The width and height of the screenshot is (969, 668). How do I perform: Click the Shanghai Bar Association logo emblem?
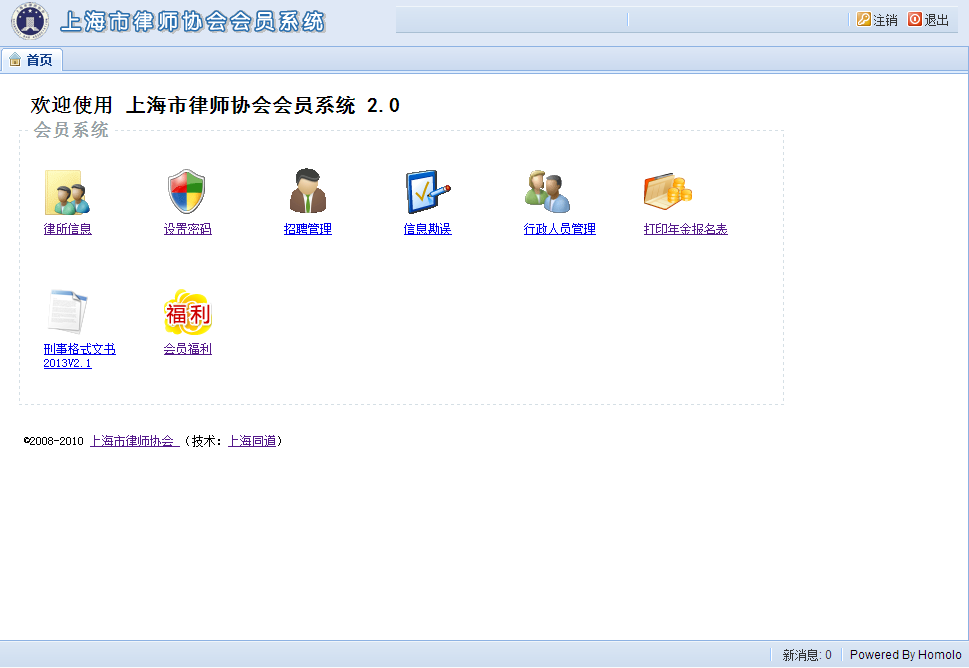pyautogui.click(x=30, y=22)
